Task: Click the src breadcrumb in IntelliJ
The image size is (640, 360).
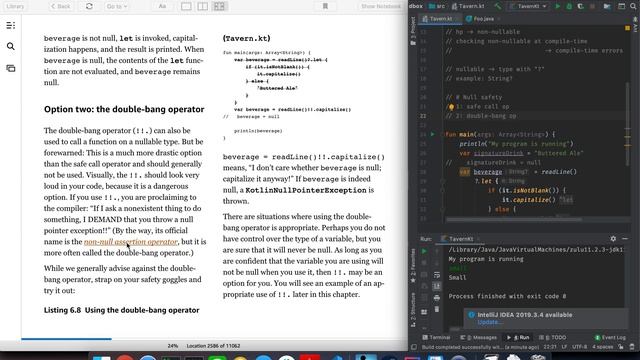Action: (437, 6)
